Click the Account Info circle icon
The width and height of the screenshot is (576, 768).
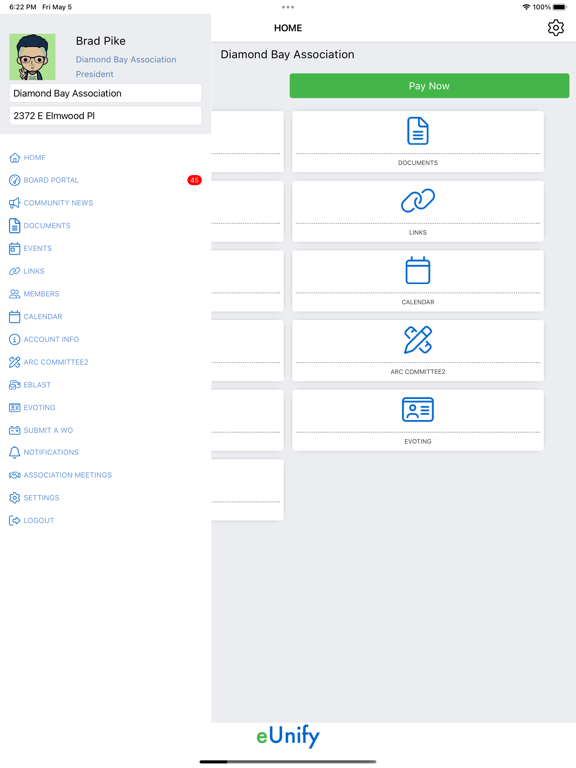[15, 339]
